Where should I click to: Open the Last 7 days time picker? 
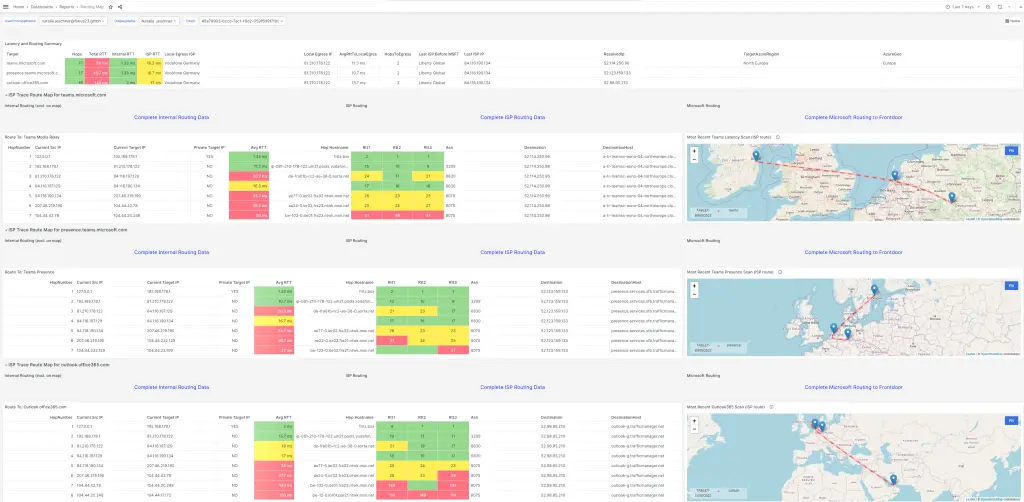tap(963, 7)
